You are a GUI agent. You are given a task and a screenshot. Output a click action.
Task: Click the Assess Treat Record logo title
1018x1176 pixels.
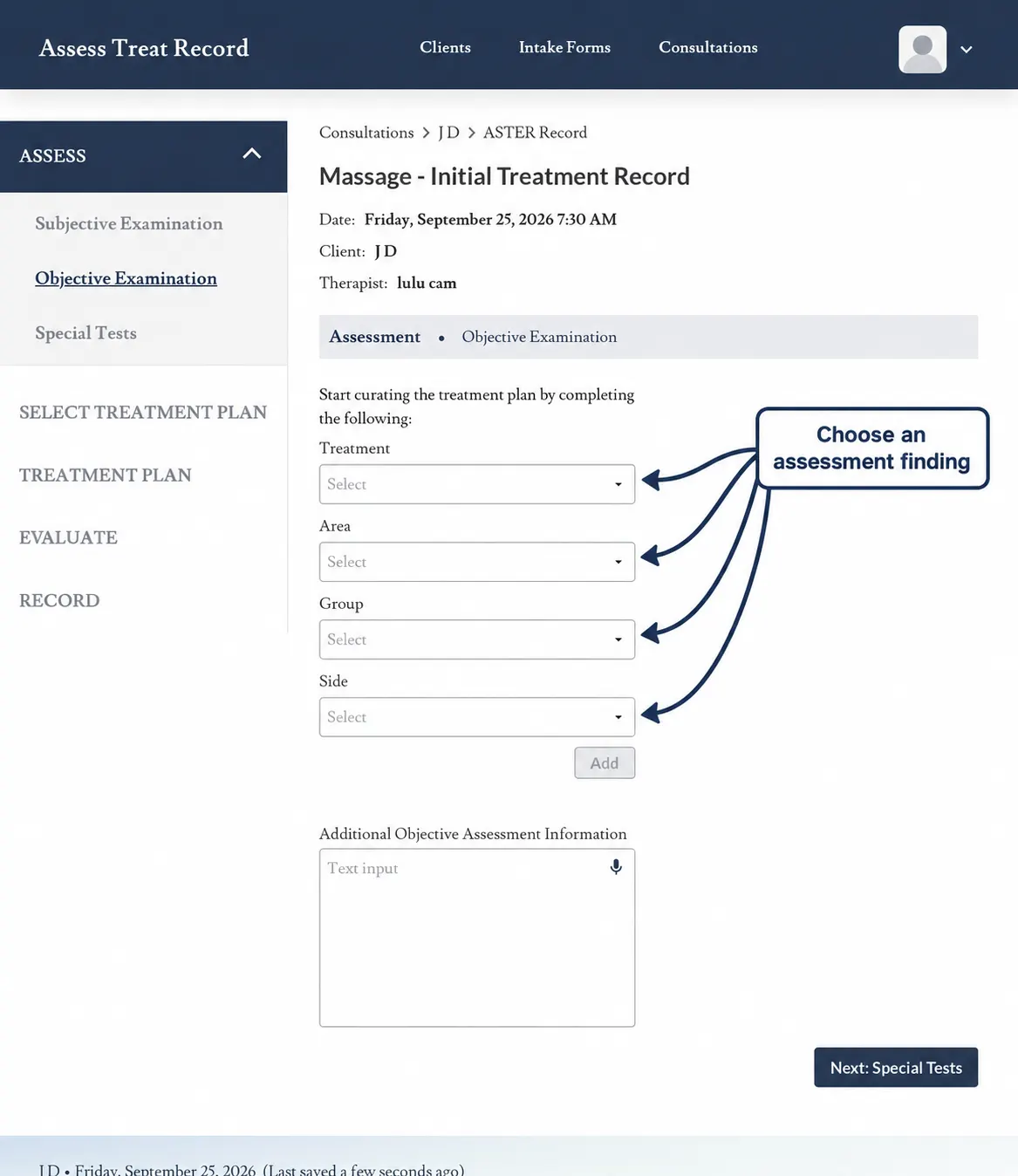(144, 48)
